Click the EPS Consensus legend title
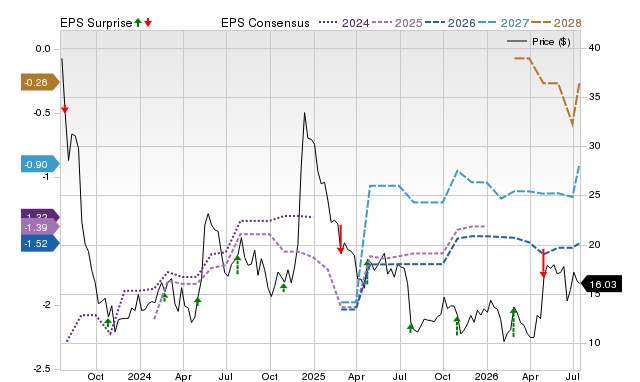 [265, 23]
